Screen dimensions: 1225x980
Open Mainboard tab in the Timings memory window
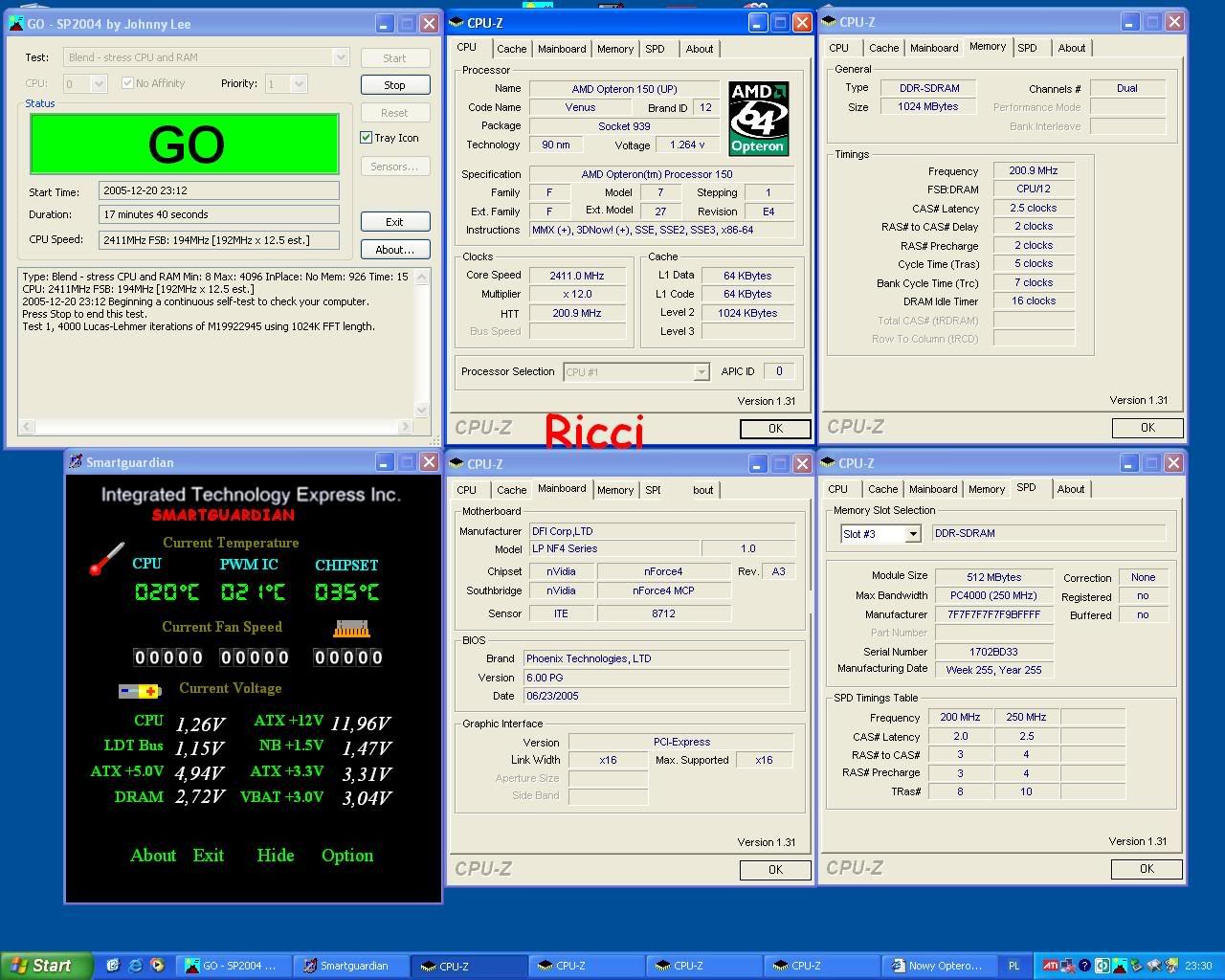click(934, 48)
